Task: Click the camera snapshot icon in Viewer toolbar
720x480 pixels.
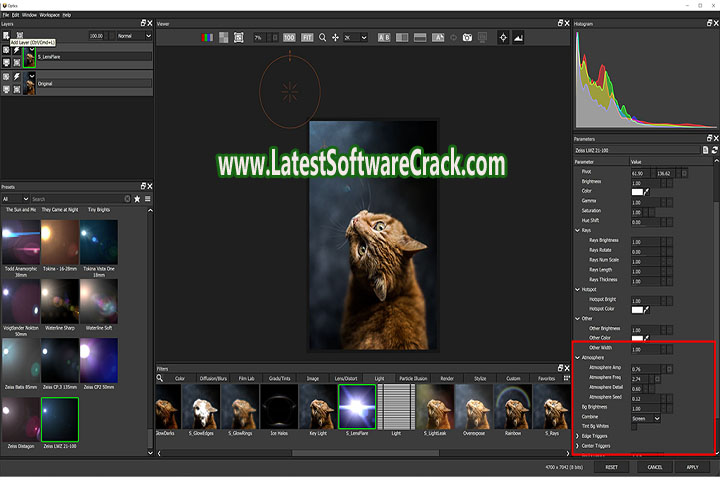Action: point(468,37)
